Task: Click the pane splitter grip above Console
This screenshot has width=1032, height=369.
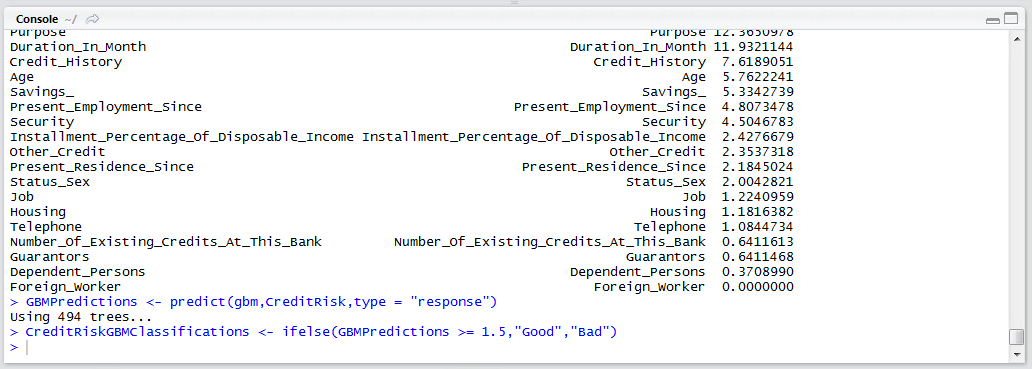Action: [515, 3]
